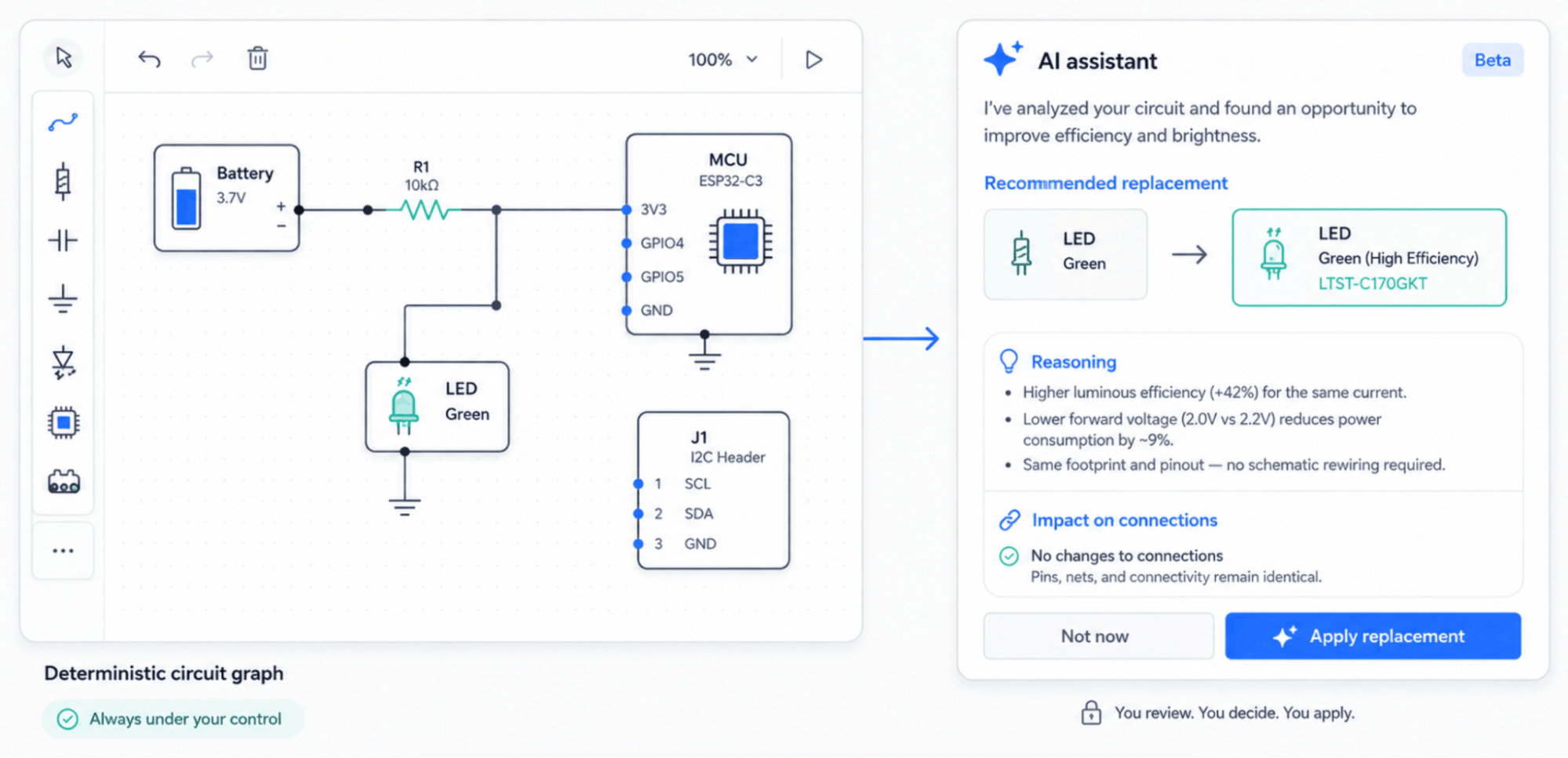Click the ESP32-C3 label text
Image resolution: width=1568 pixels, height=758 pixels.
(730, 181)
